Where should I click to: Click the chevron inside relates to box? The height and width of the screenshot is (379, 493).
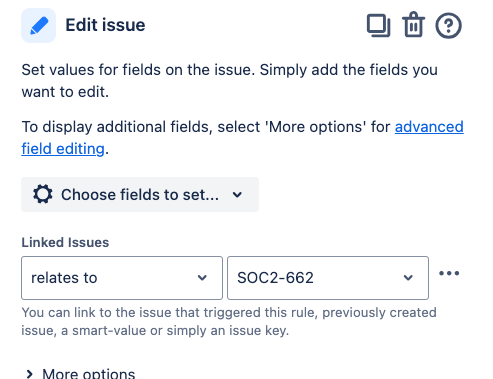pyautogui.click(x=202, y=278)
